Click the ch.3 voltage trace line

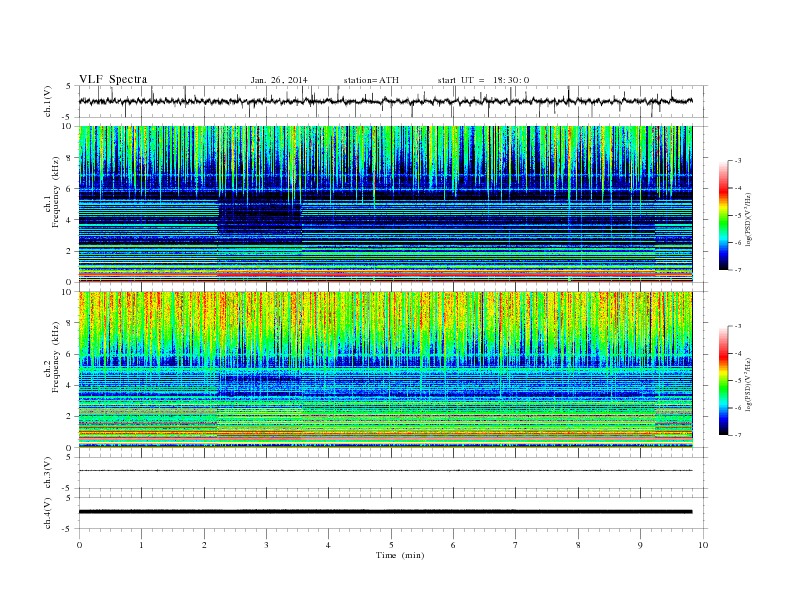pos(385,471)
